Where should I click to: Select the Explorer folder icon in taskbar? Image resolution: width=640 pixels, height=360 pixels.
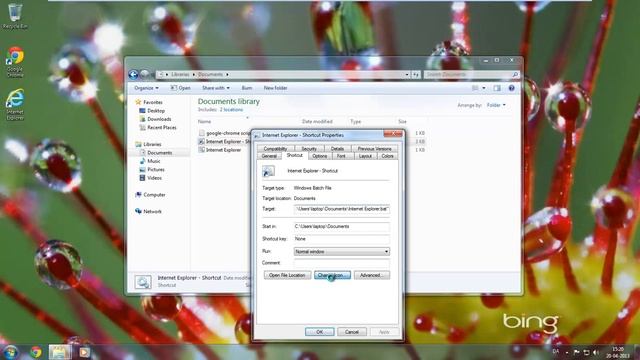pyautogui.click(x=60, y=352)
